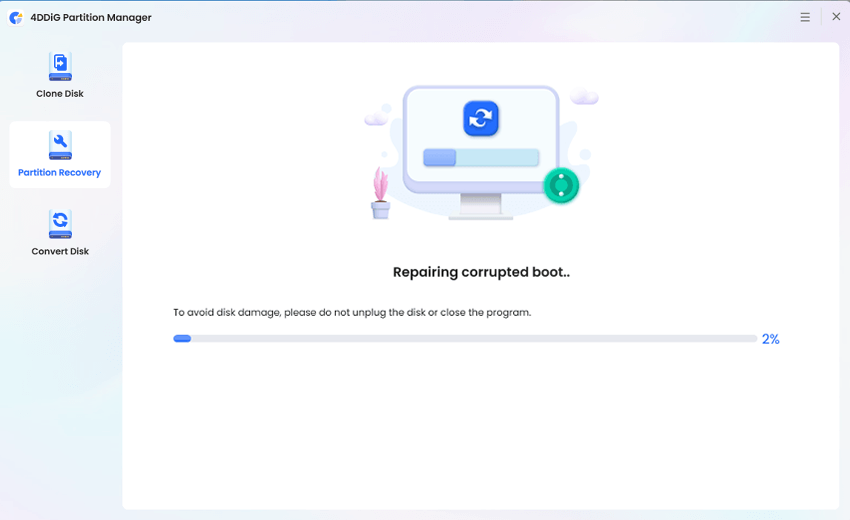Select the 'Convert Disk' label
850x520 pixels.
click(60, 251)
